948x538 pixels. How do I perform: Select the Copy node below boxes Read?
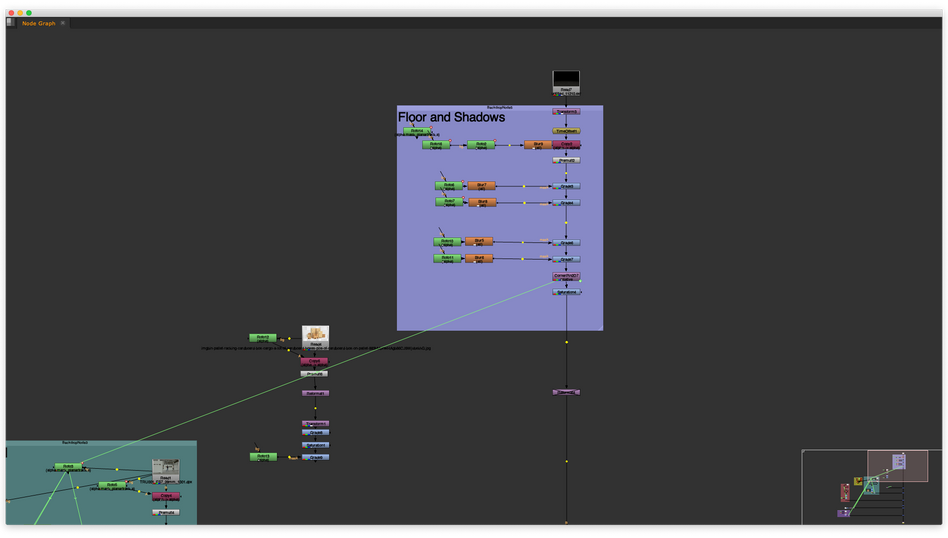[x=314, y=361]
